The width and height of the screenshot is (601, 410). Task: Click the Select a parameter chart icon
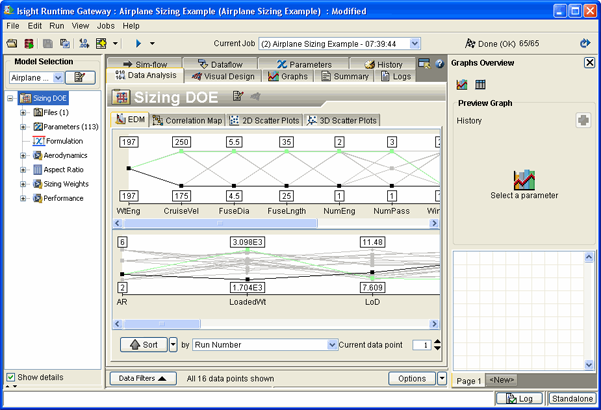pos(524,180)
